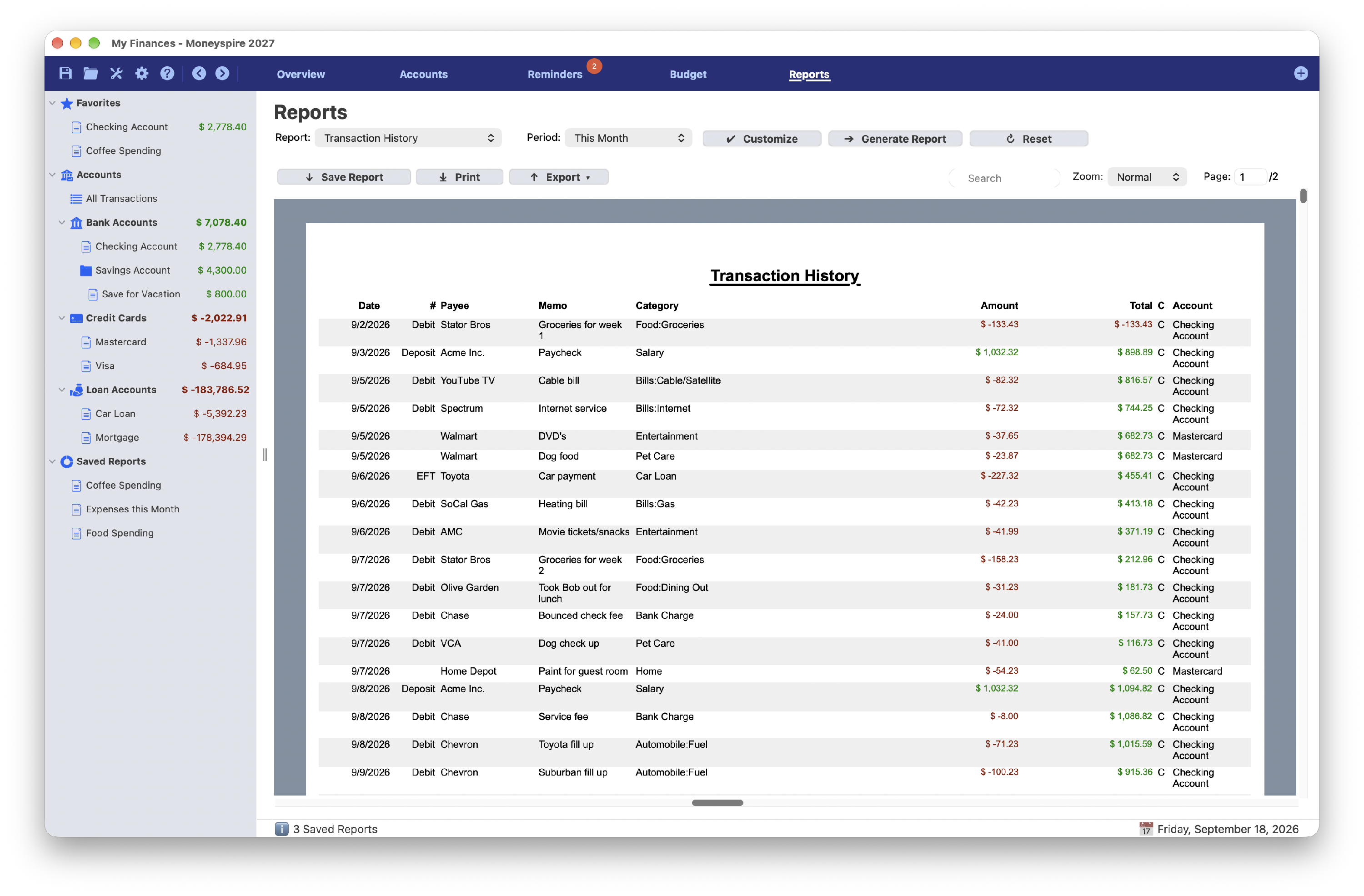Open settings gear icon
This screenshot has width=1364, height=896.
(x=141, y=73)
